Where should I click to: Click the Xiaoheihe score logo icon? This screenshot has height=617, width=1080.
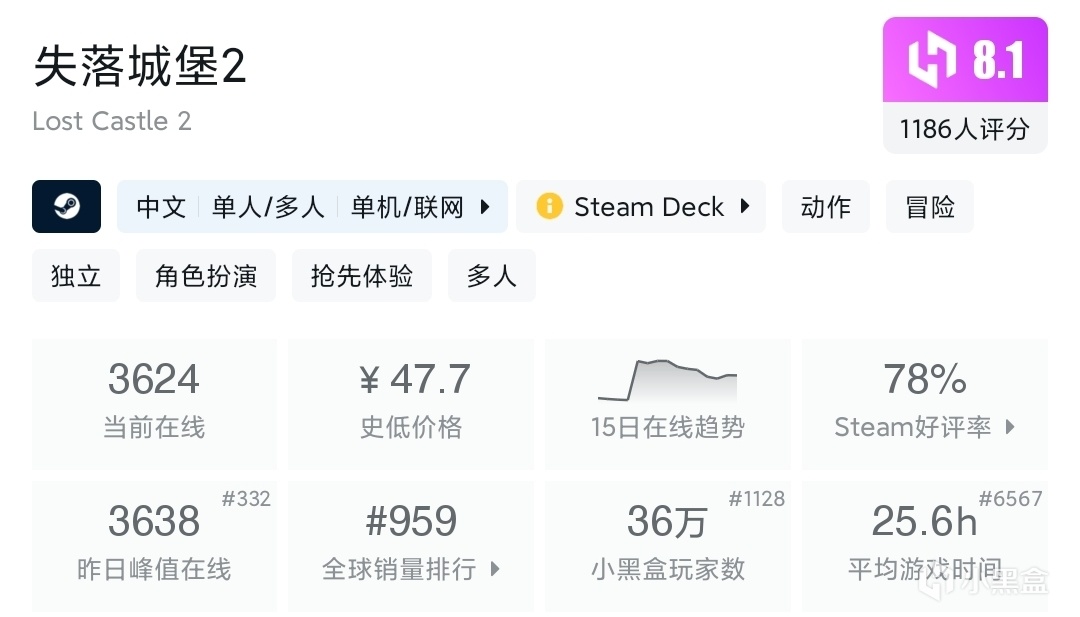(929, 60)
